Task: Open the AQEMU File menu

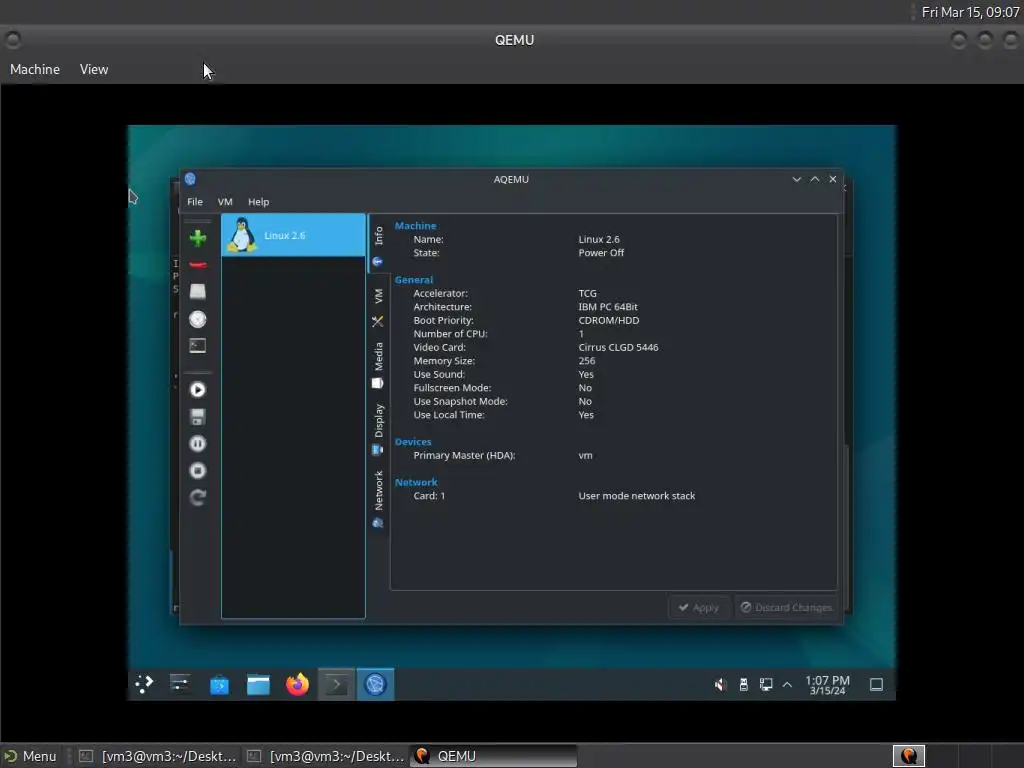Action: point(195,202)
